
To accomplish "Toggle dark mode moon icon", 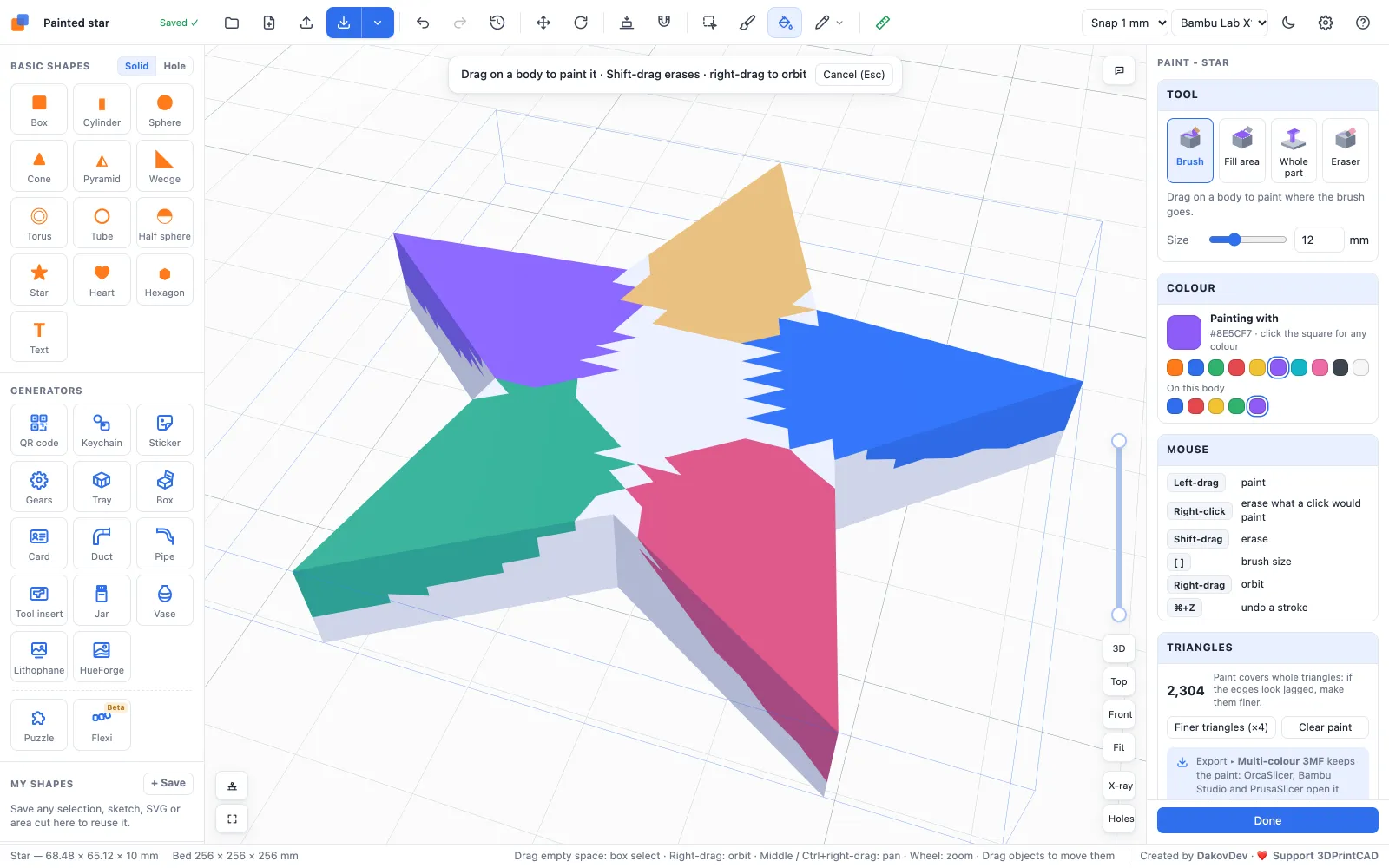I will [x=1288, y=23].
